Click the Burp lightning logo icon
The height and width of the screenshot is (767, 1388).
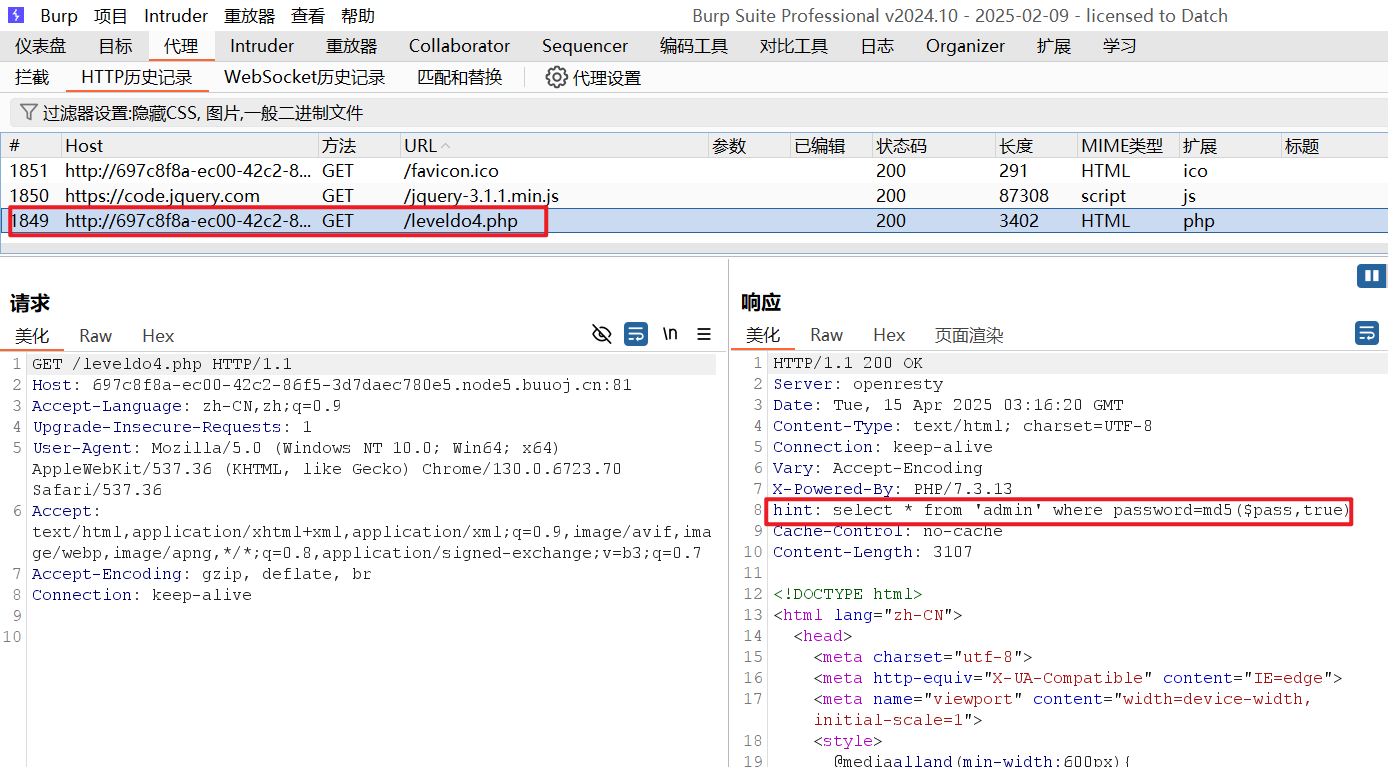[x=16, y=15]
